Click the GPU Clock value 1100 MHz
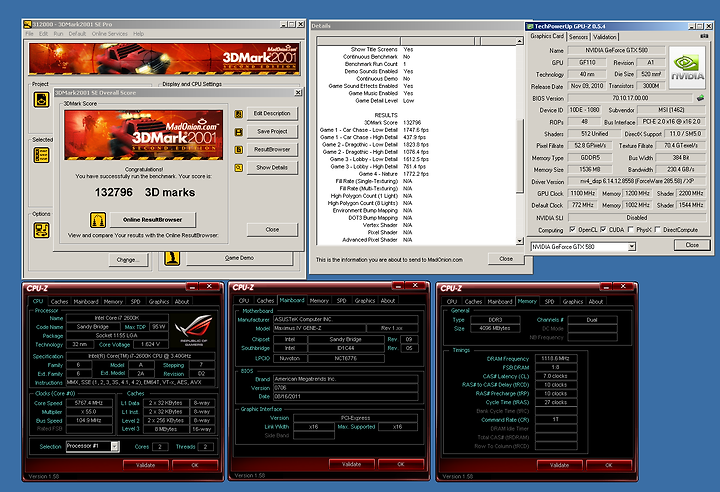Image resolution: width=720 pixels, height=492 pixels. coord(583,193)
